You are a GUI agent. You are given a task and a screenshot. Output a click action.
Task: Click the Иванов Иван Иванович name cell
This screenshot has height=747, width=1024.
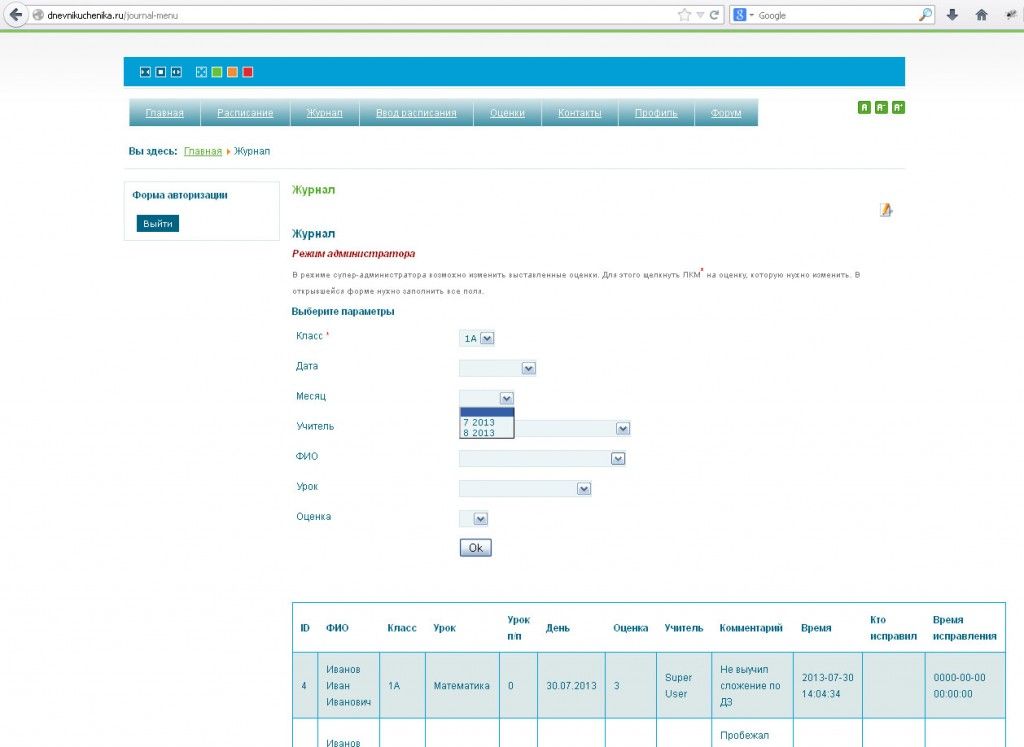click(x=348, y=686)
